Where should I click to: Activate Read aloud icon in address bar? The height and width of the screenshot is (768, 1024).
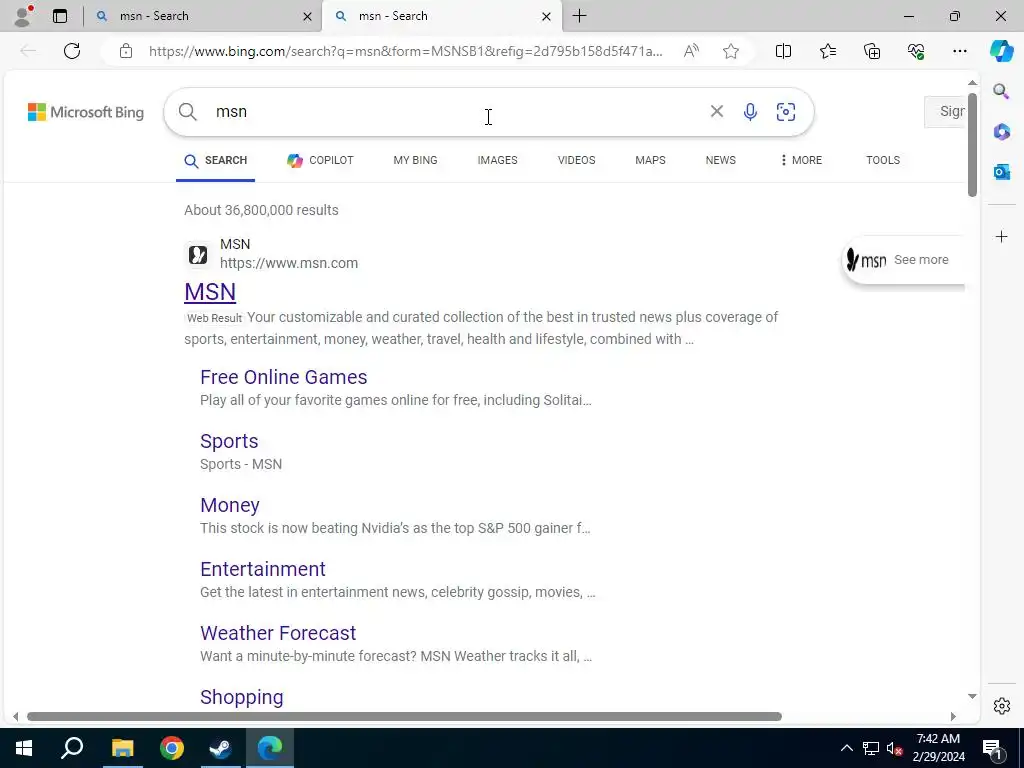coord(691,51)
